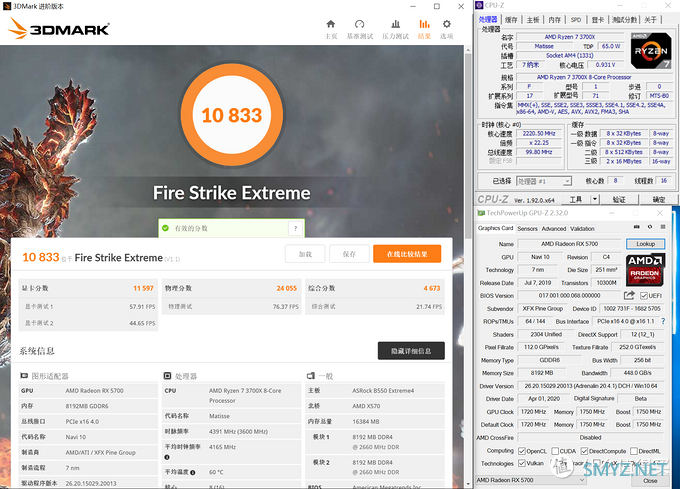This screenshot has width=680, height=489.
Task: Click the general (一般) section icon
Action: coord(311,376)
